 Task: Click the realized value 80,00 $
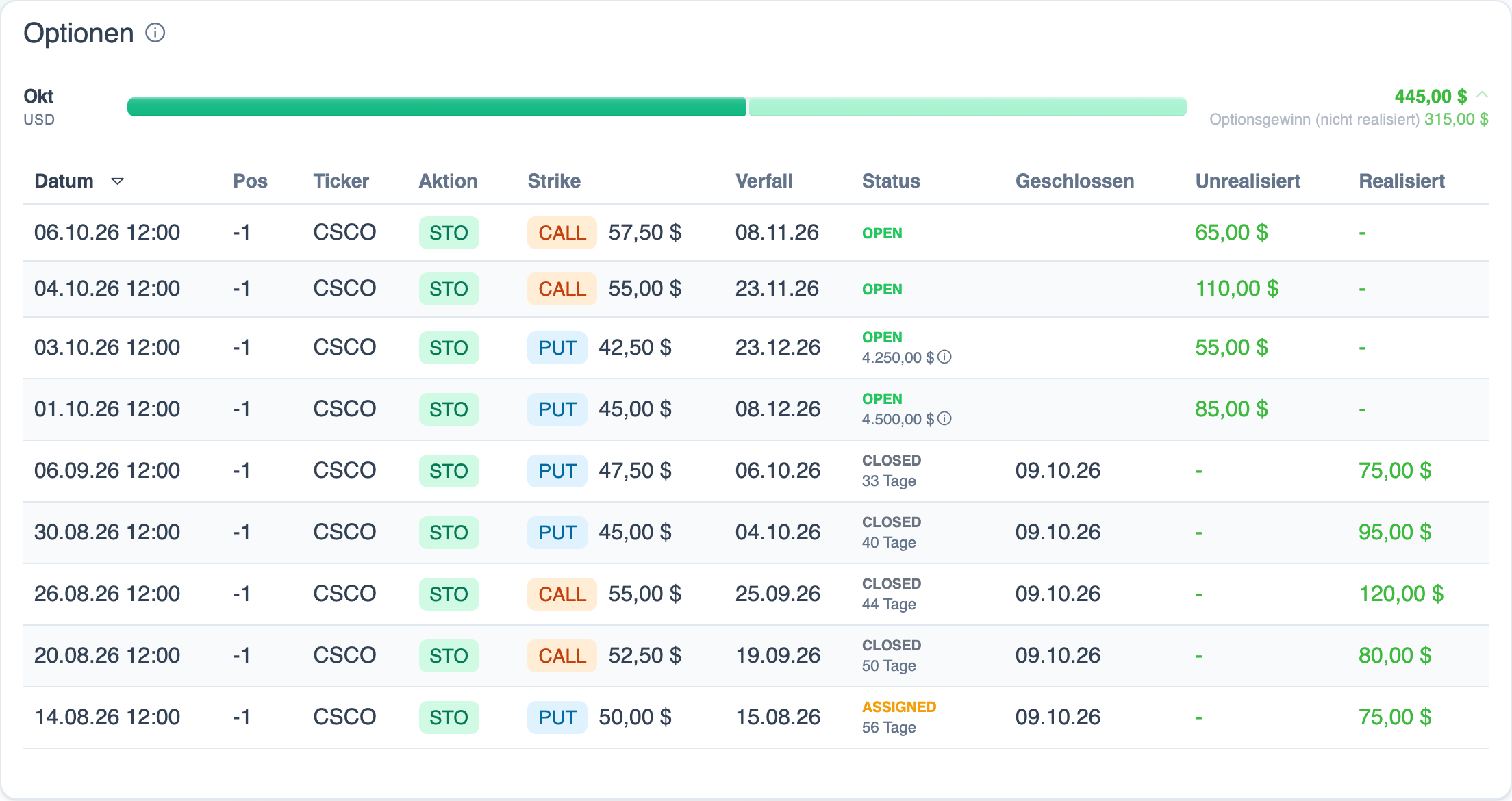[1395, 656]
